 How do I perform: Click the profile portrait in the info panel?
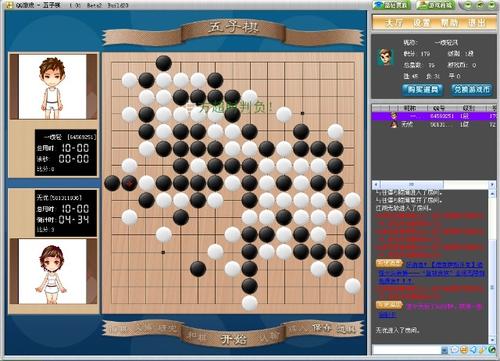click(386, 57)
